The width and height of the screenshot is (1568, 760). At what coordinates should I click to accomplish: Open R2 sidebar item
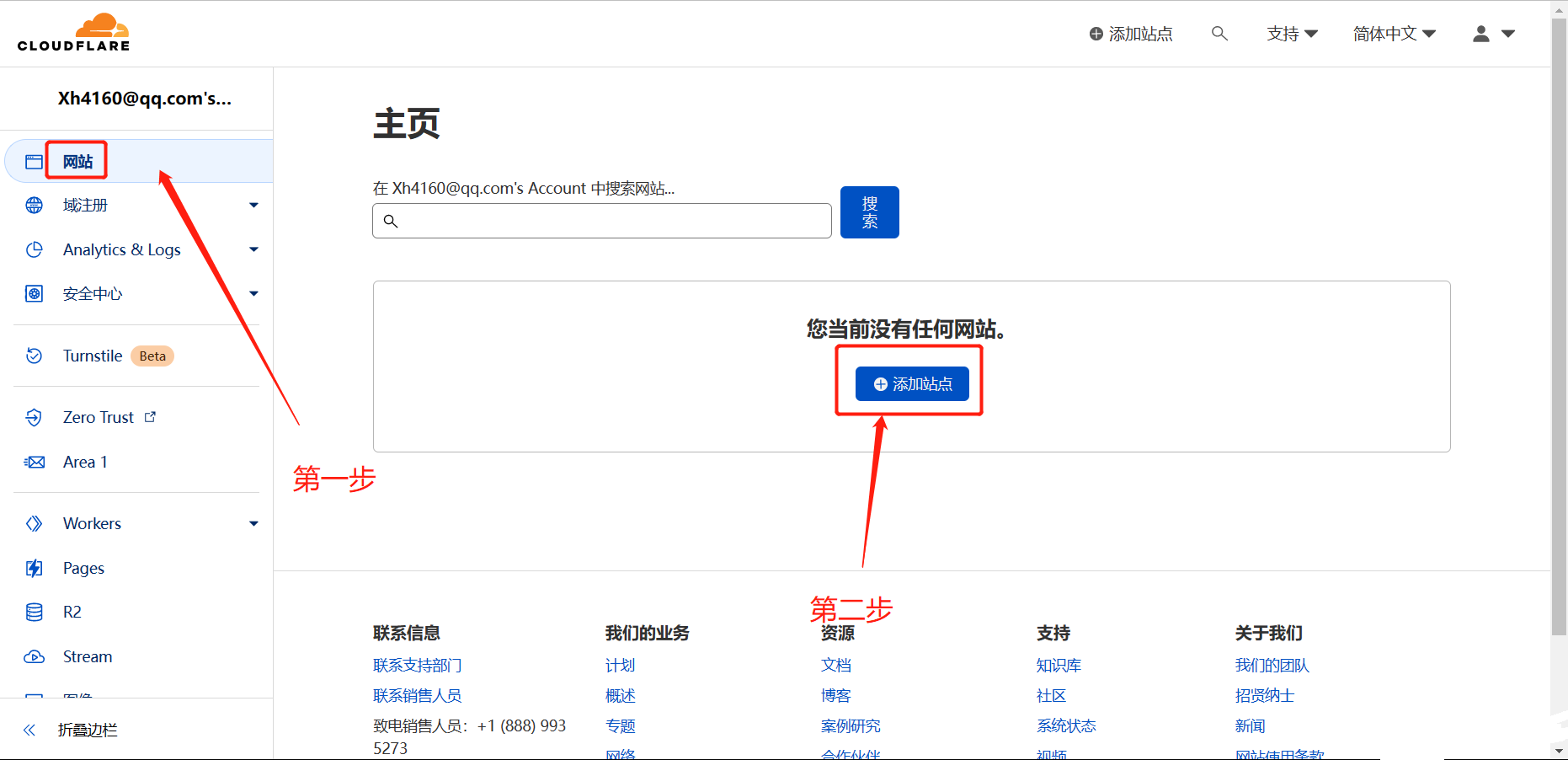[72, 612]
